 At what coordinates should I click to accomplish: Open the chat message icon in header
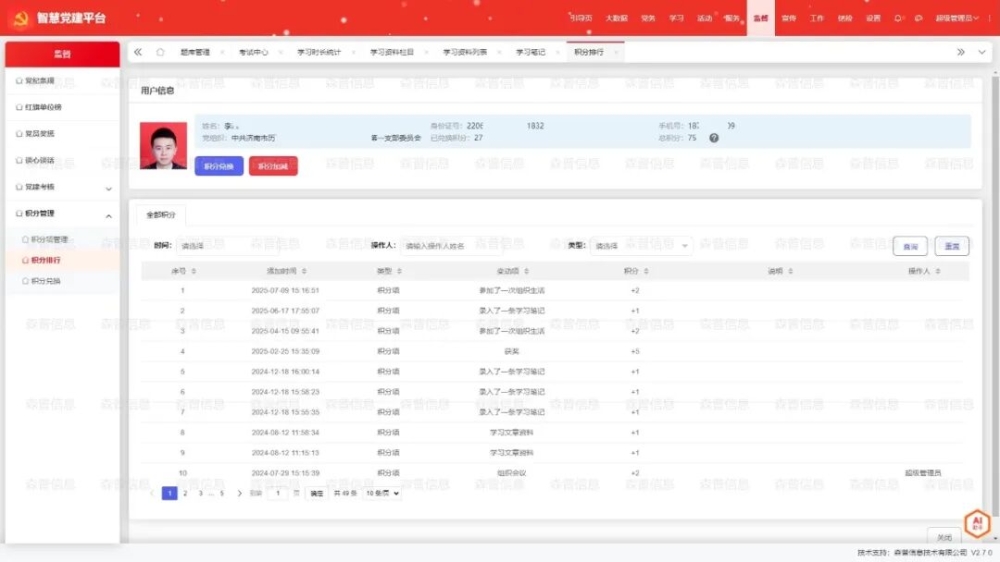[918, 18]
